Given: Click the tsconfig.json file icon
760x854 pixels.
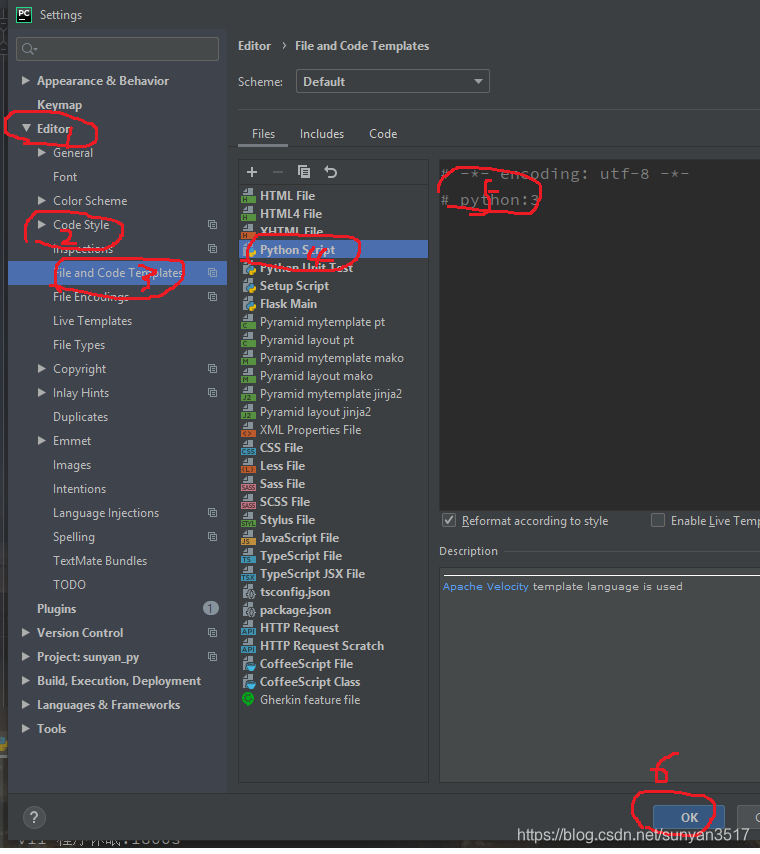Looking at the screenshot, I should [249, 592].
